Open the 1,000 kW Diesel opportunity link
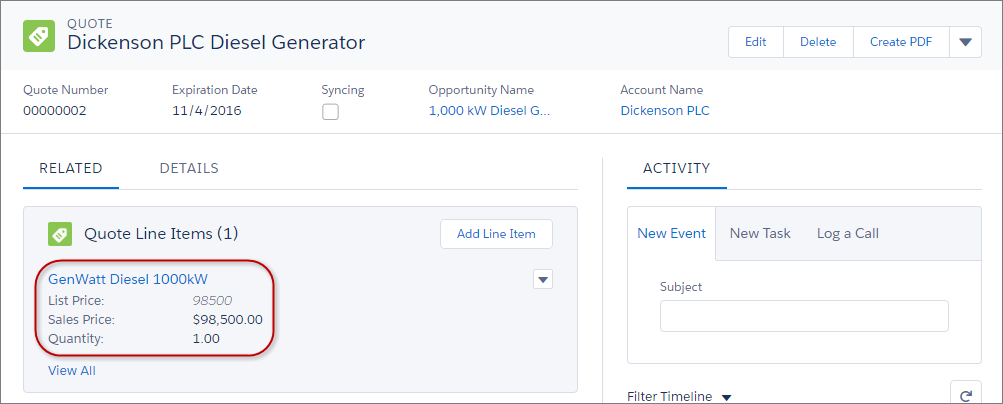Screen dimensions: 1003x404 point(489,111)
